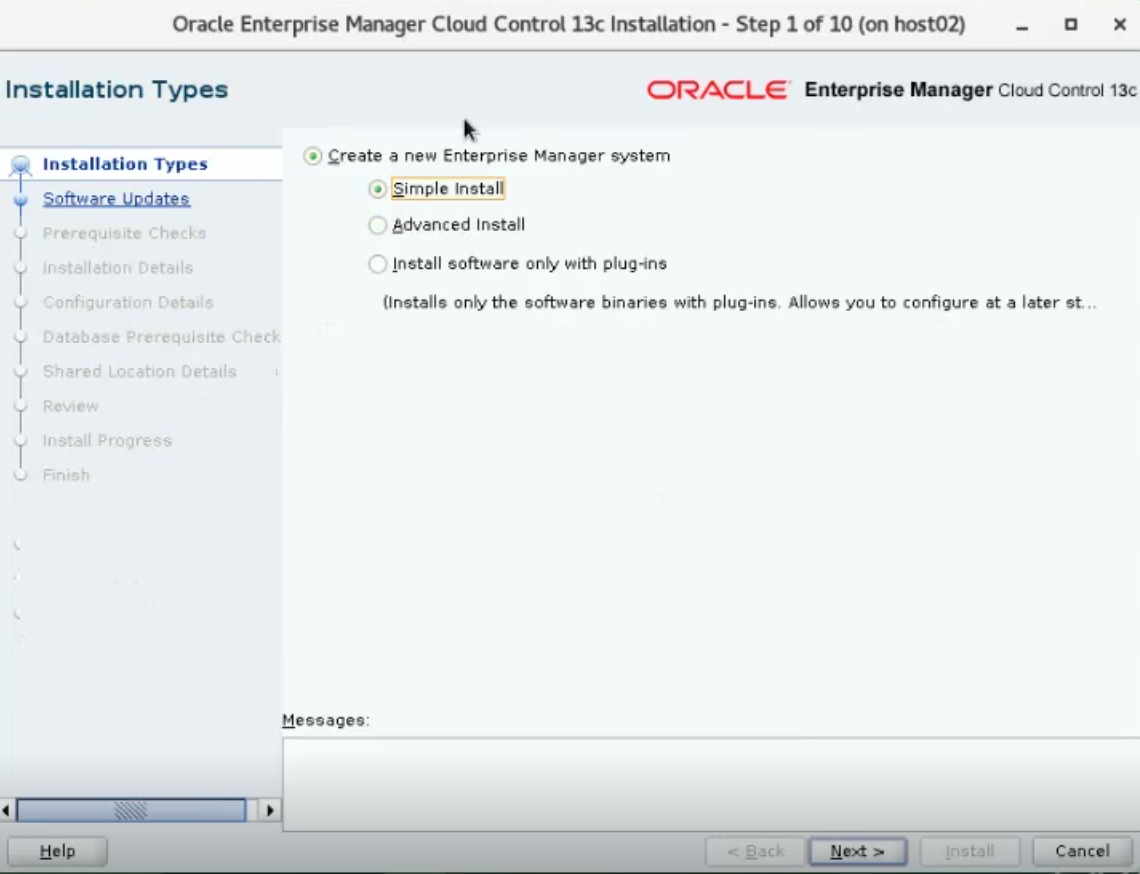Image resolution: width=1140 pixels, height=874 pixels.
Task: Click Shared Location Details step label
Action: pyautogui.click(x=140, y=372)
